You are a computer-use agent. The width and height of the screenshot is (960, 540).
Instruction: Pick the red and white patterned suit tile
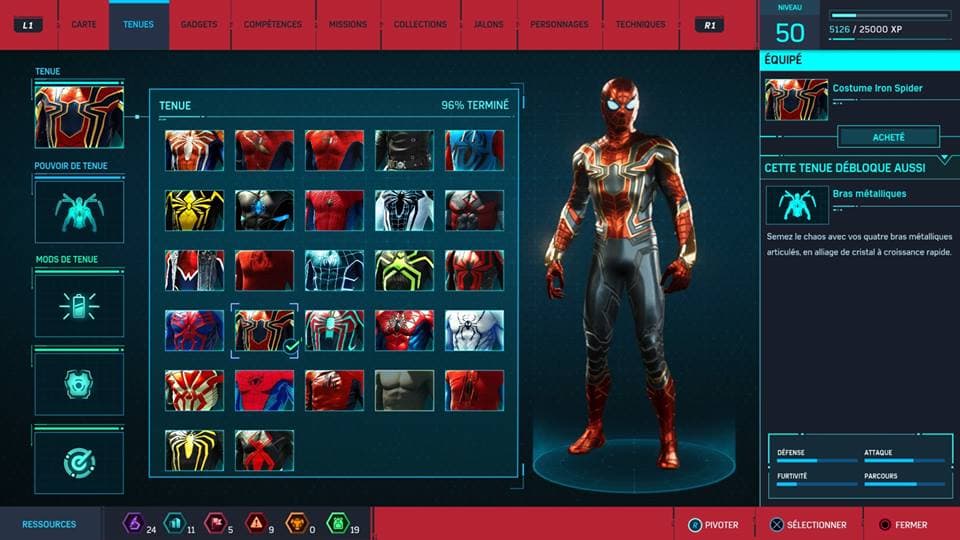(x=194, y=390)
